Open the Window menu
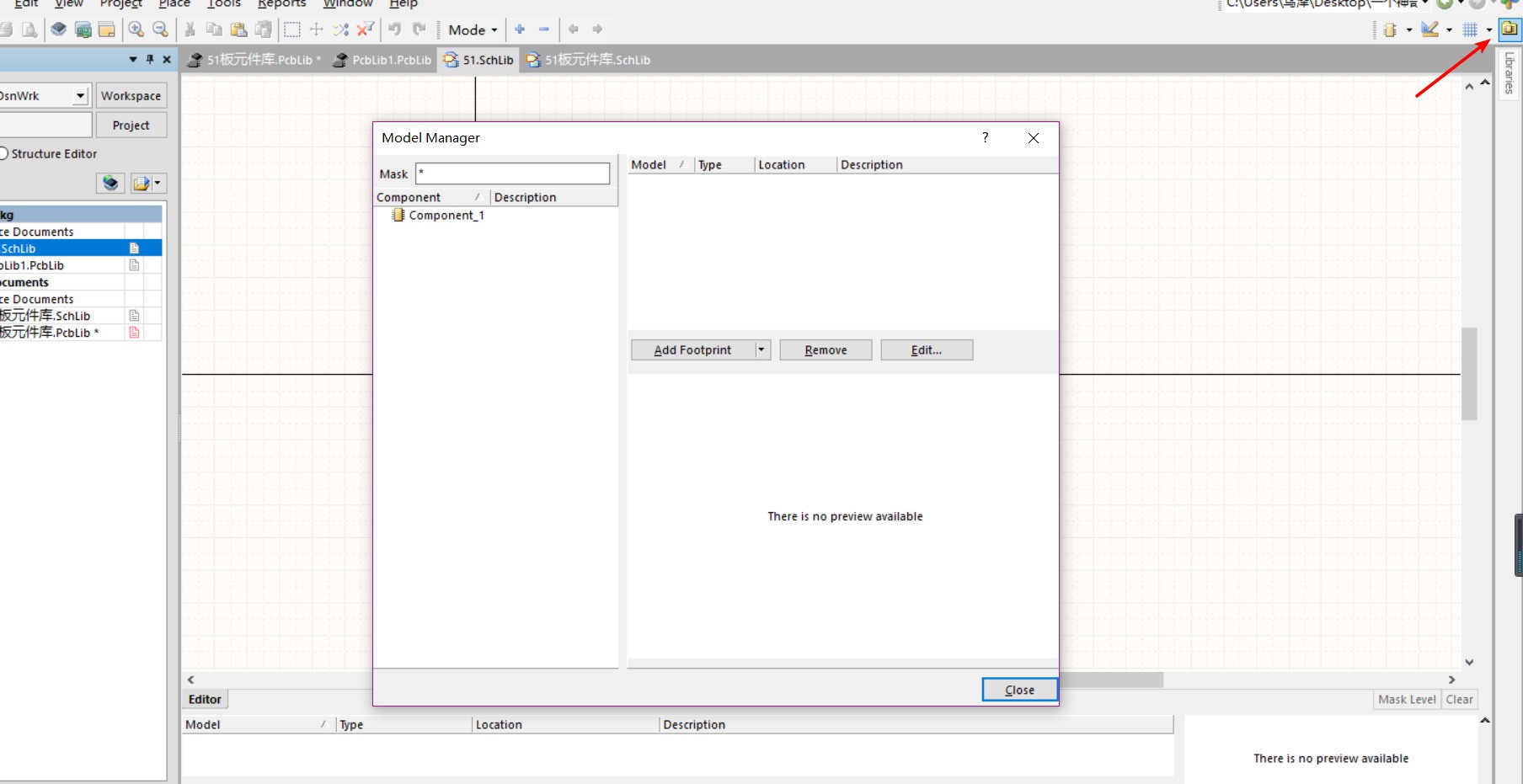Screen dimensions: 1523x784 click(348, 3)
